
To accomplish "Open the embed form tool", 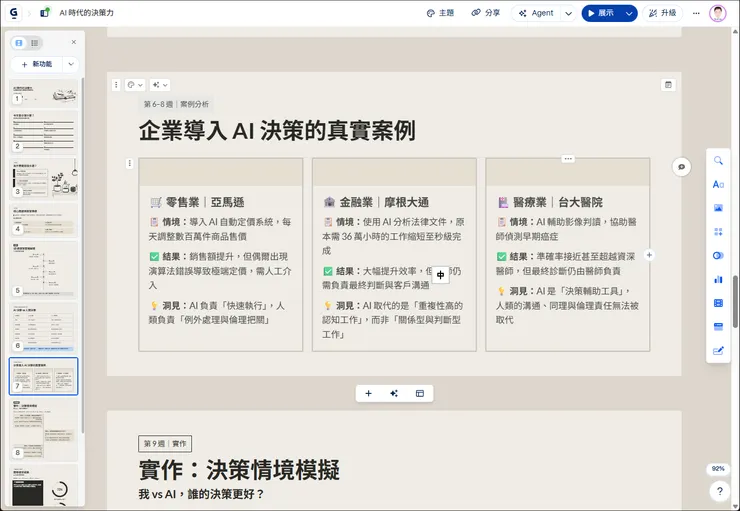I will 718,327.
